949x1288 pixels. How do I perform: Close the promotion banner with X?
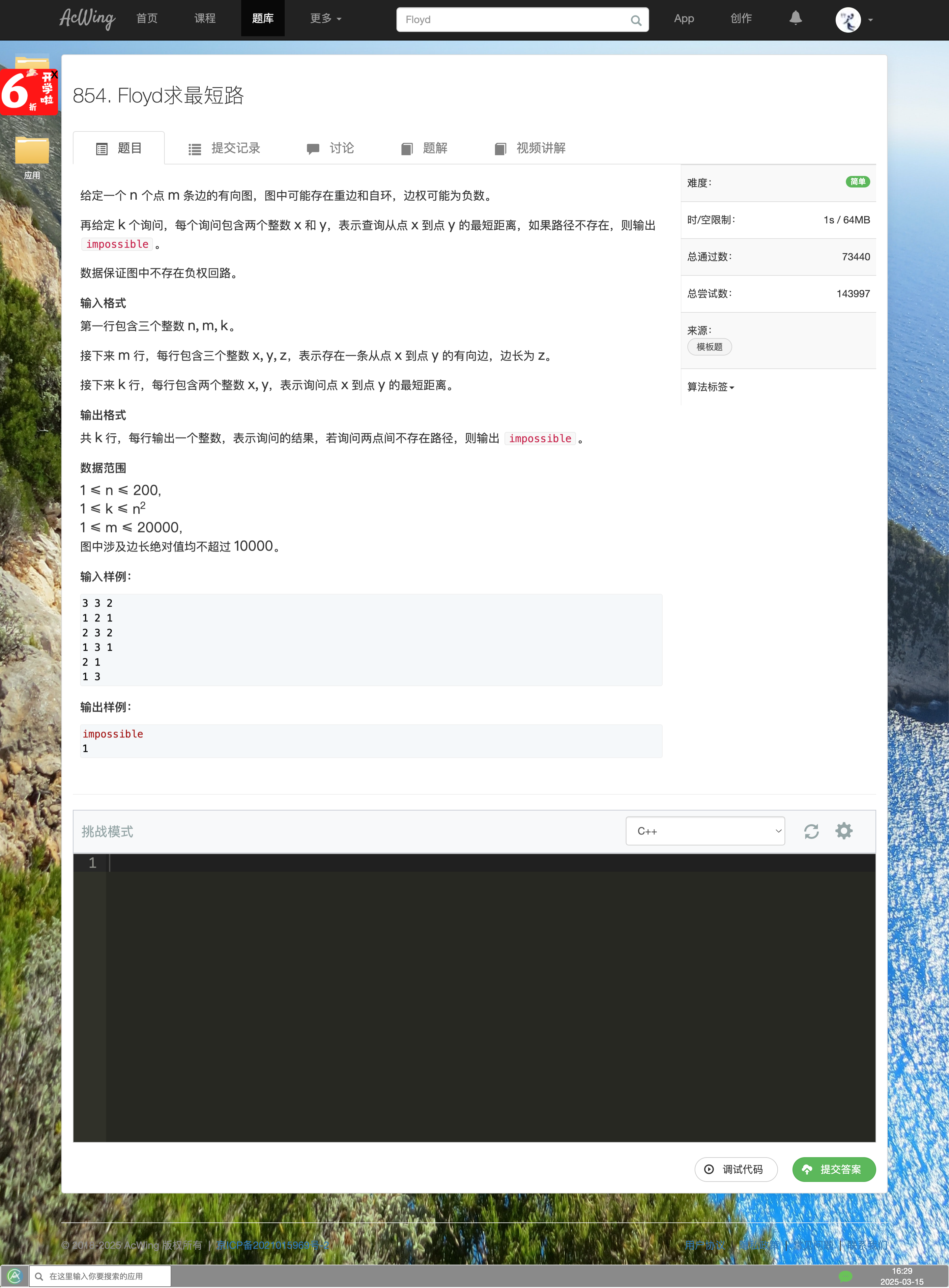tap(54, 75)
